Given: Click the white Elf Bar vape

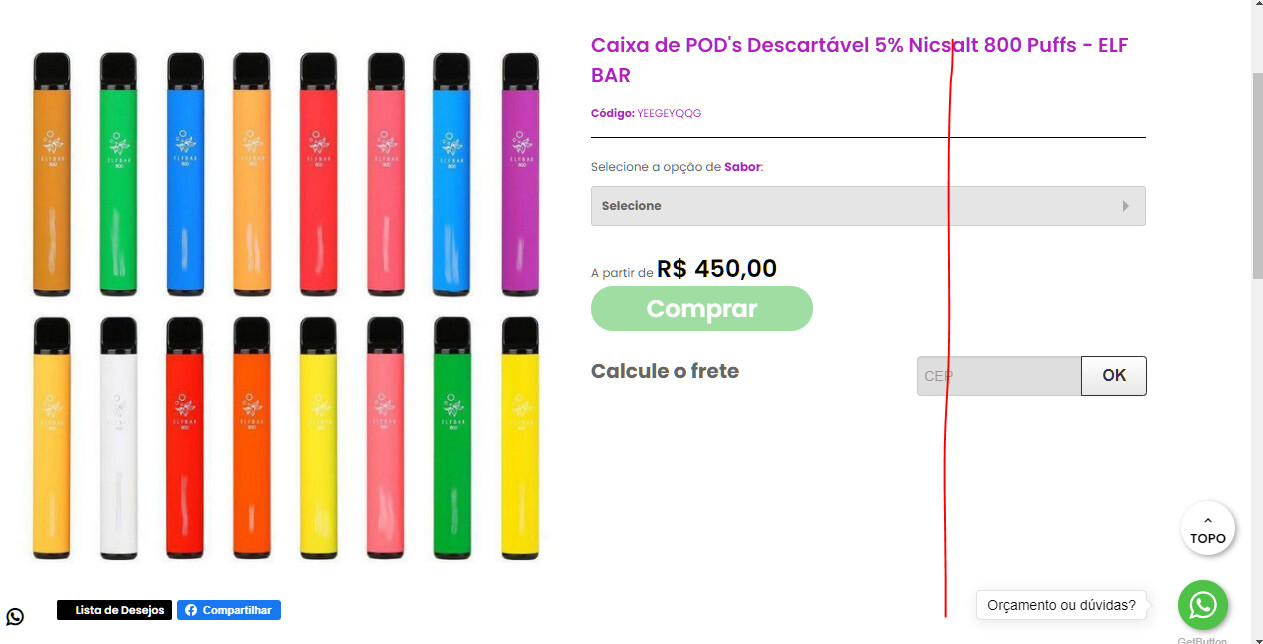Looking at the screenshot, I should tap(118, 438).
